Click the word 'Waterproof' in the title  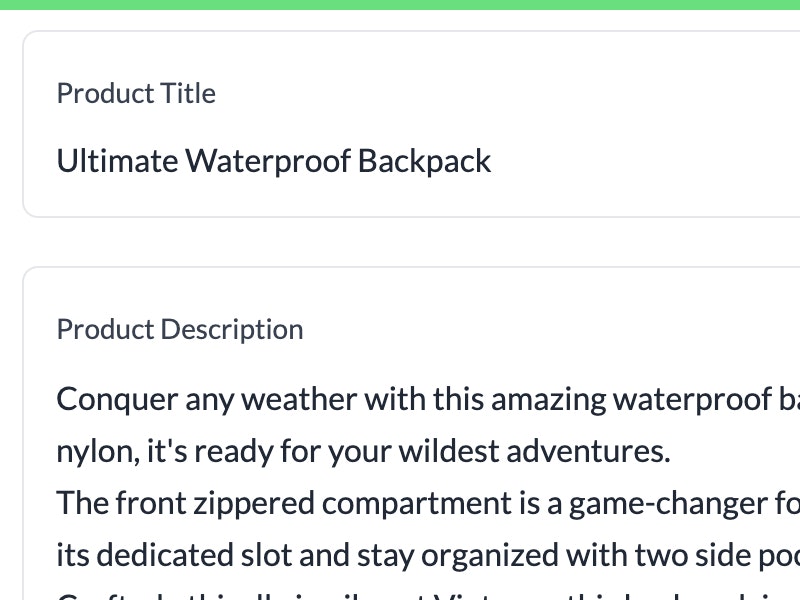click(x=268, y=161)
